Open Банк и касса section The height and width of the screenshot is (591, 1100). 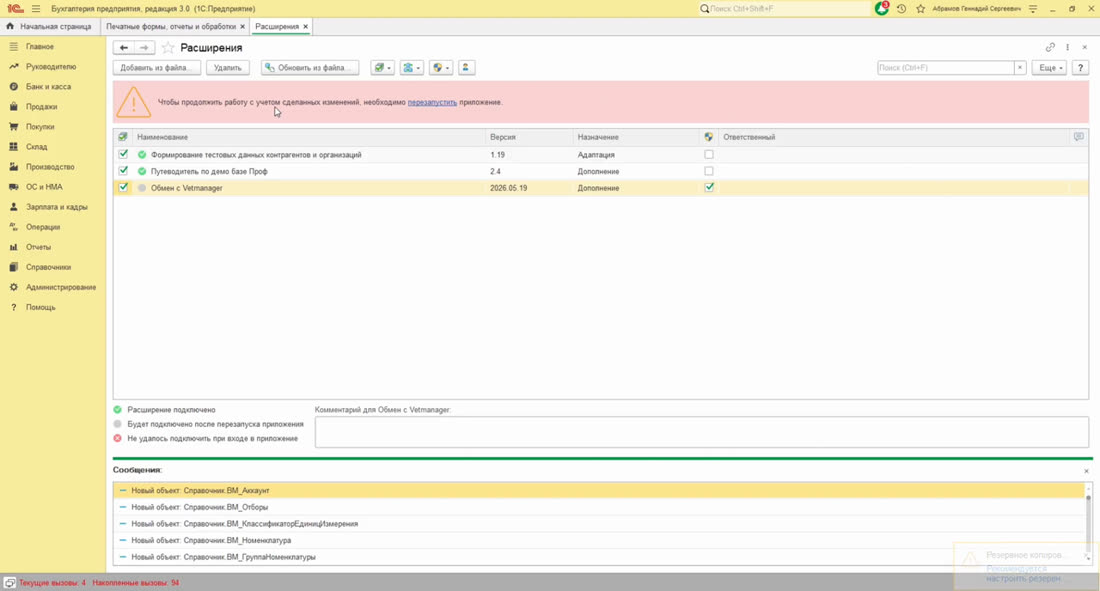48,86
